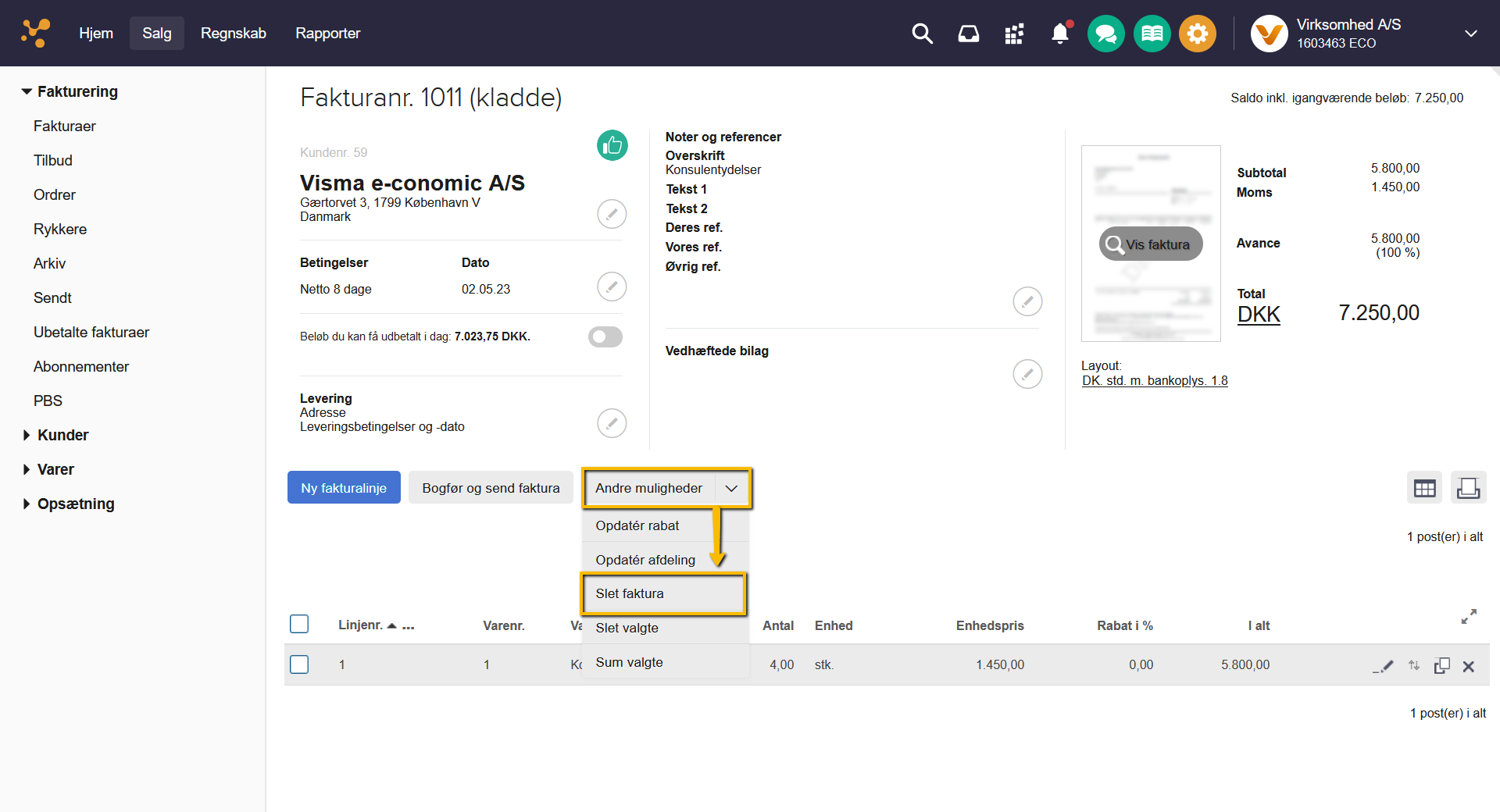Click the green thumbs-up customer icon
The image size is (1500, 812).
point(612,145)
